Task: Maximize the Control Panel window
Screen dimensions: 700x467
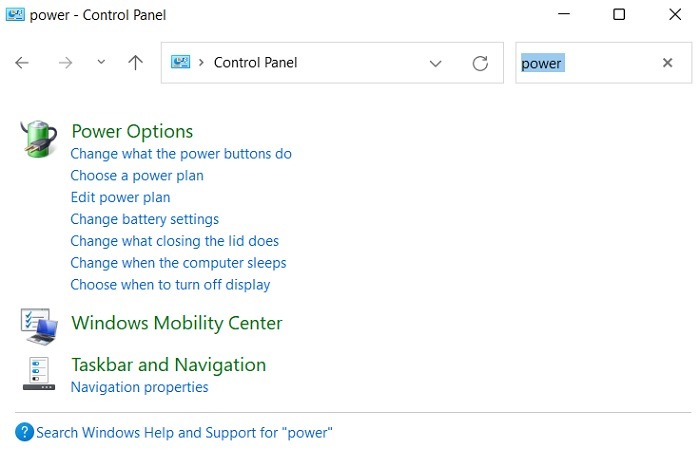Action: coord(619,15)
